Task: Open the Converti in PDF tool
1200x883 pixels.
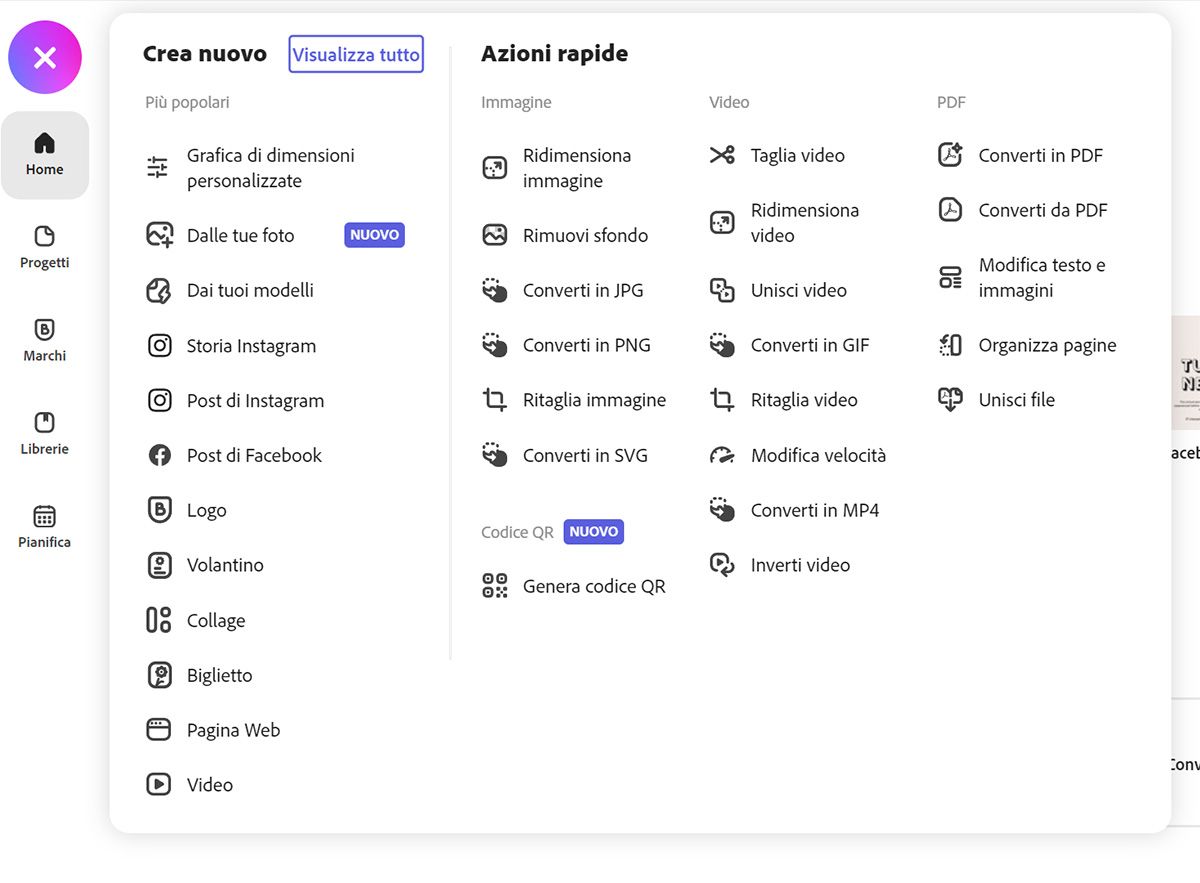Action: tap(1041, 155)
